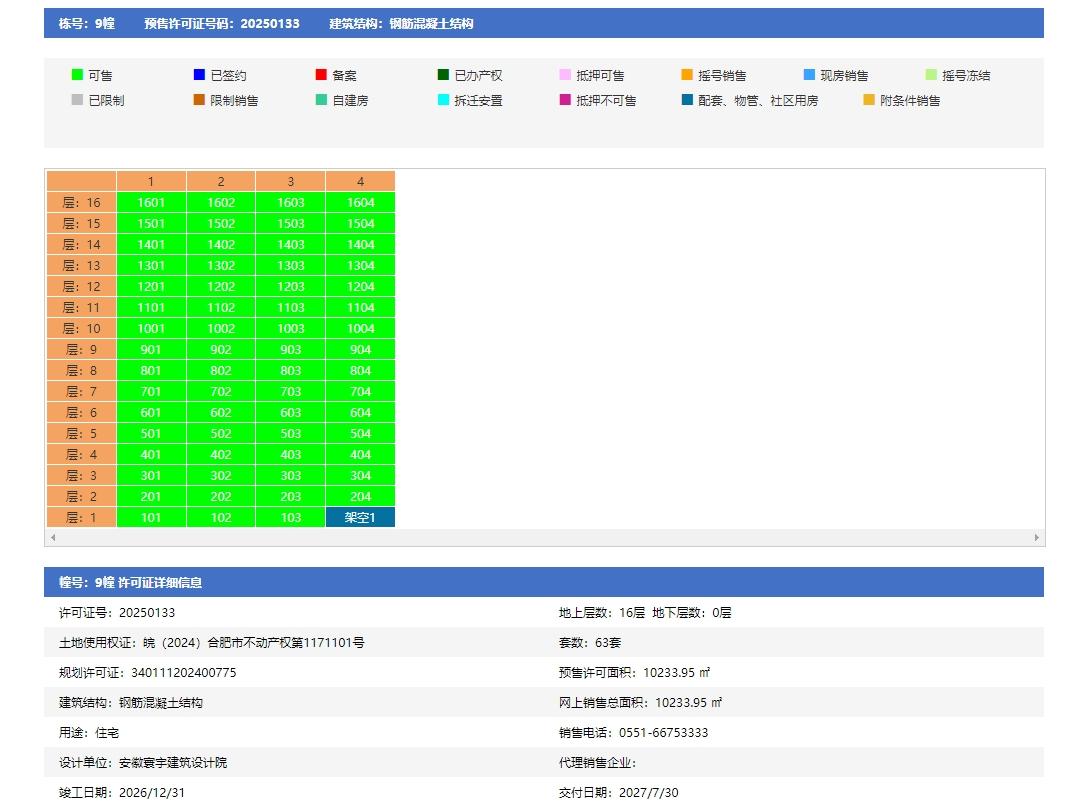Select unit 203

tap(291, 496)
